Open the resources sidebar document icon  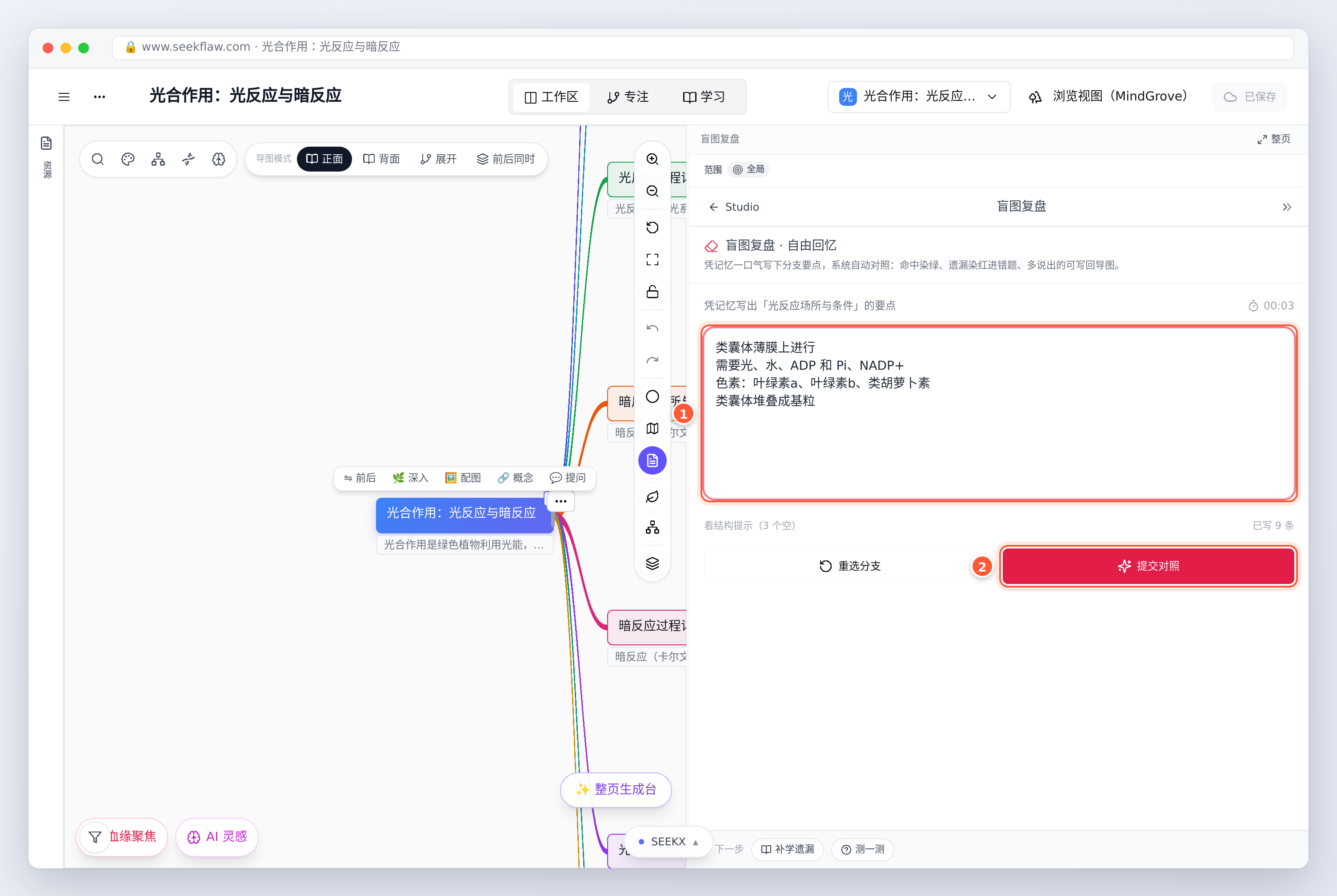pyautogui.click(x=47, y=144)
